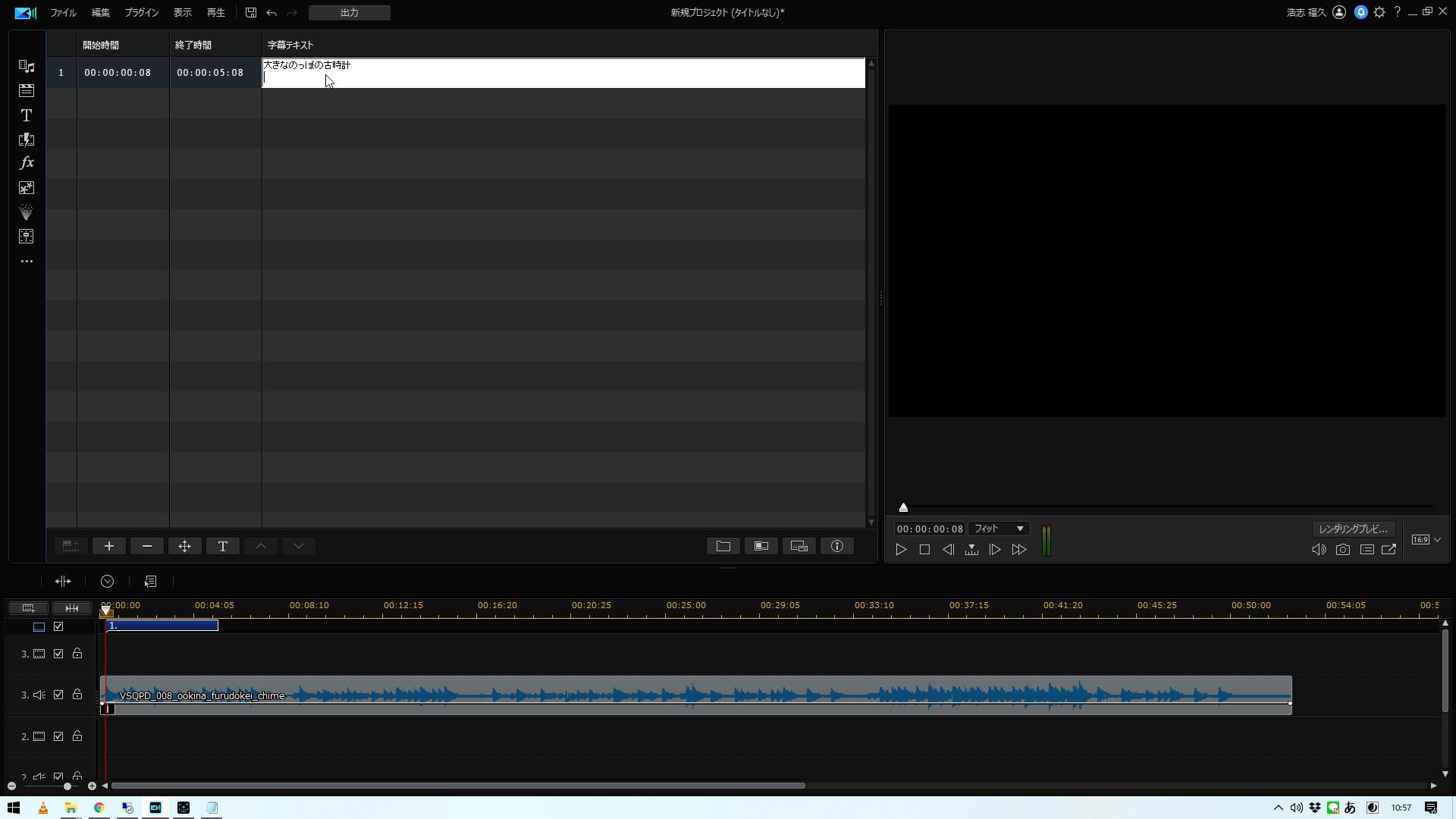The image size is (1456, 819).
Task: Change subtitle text format with T button
Action: [223, 546]
